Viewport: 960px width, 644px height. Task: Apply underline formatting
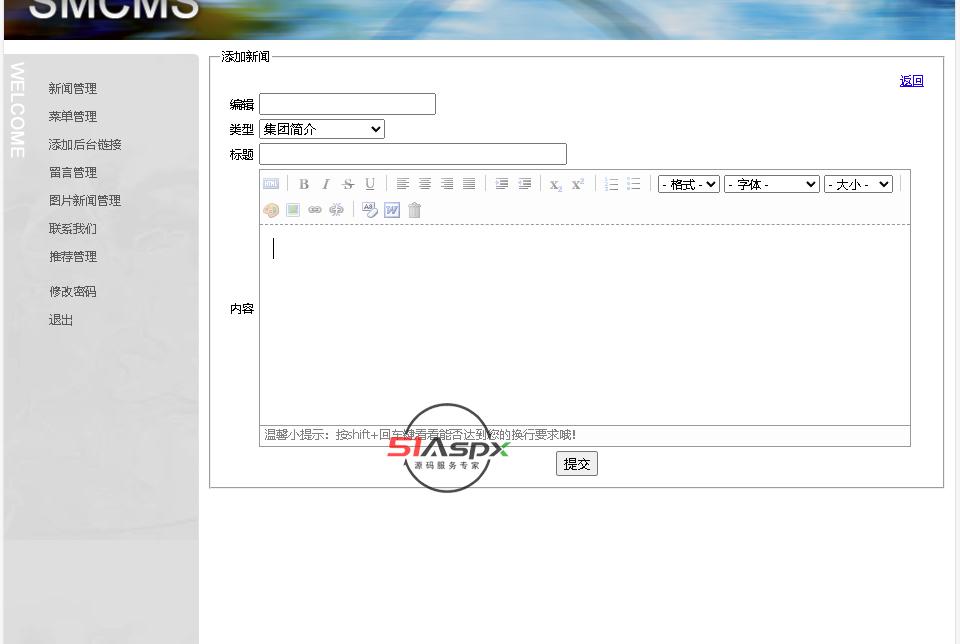pos(370,184)
